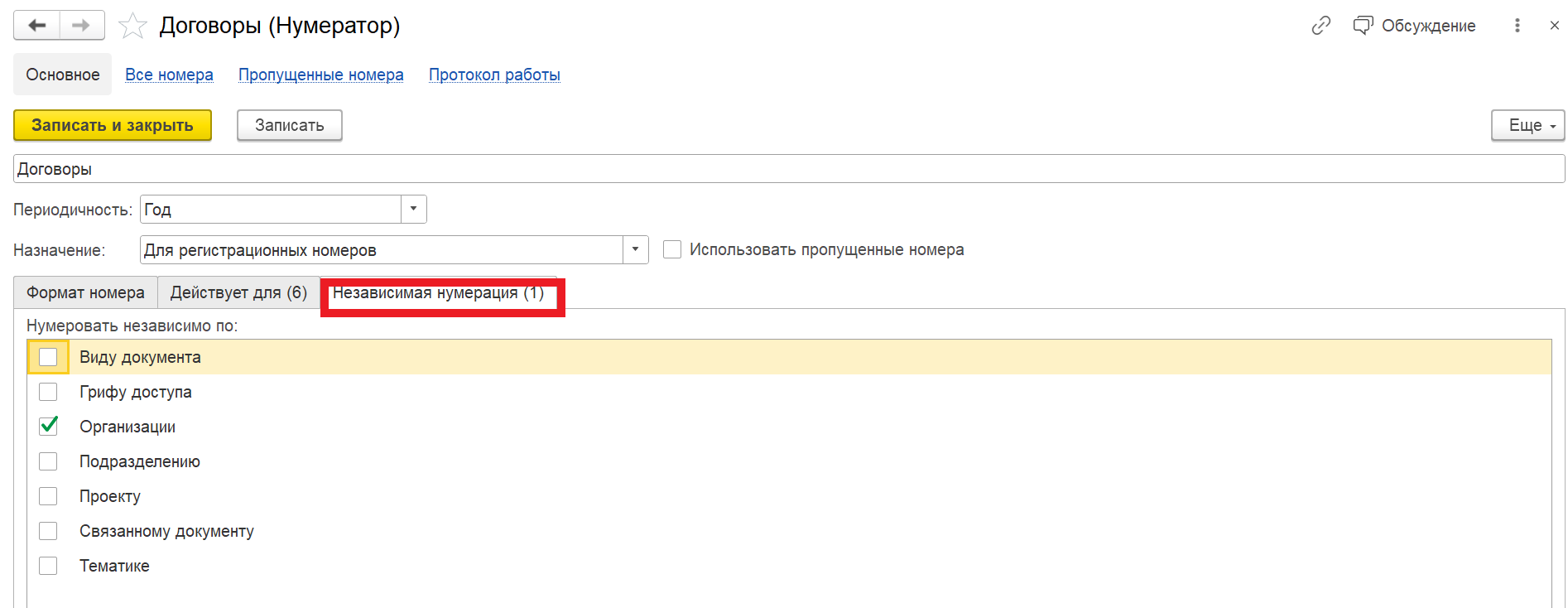1568x608 pixels.
Task: Uncheck the Организации checkbox
Action: pyautogui.click(x=48, y=427)
